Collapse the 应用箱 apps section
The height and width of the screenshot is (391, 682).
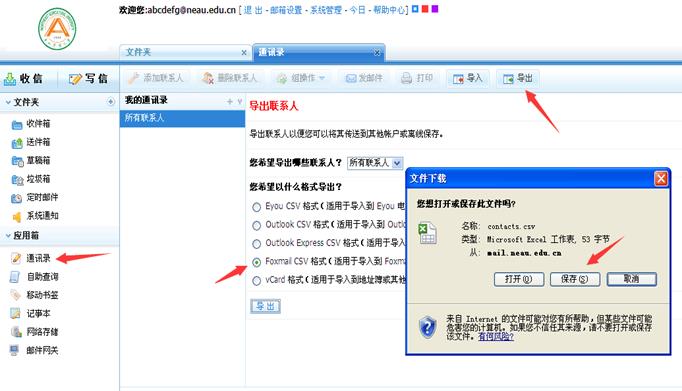tap(8, 236)
